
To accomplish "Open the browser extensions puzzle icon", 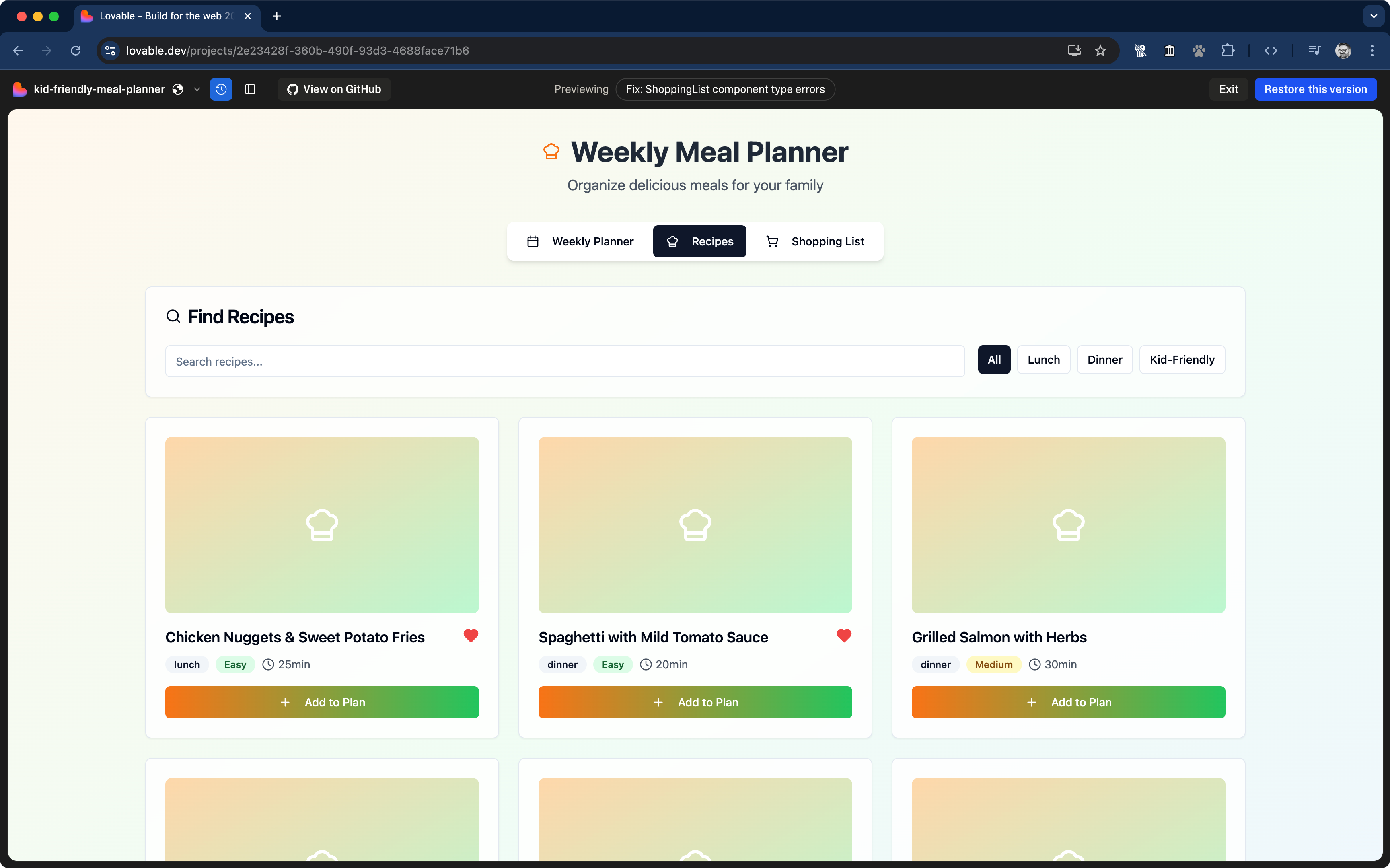I will (x=1229, y=51).
